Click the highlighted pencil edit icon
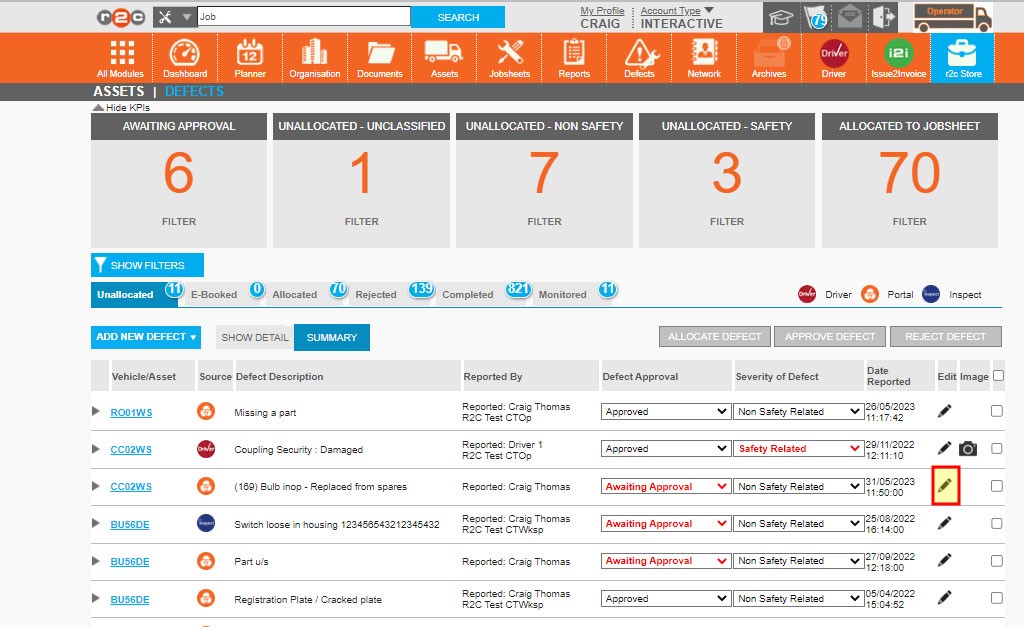The image size is (1024, 627). (945, 486)
